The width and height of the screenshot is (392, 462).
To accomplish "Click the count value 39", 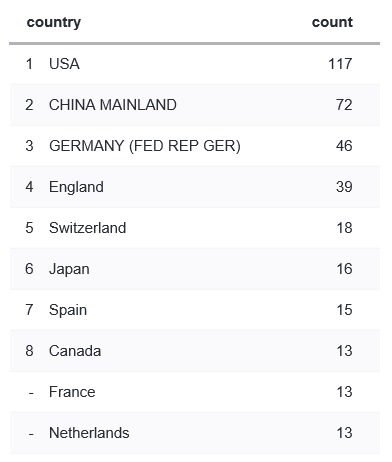I will click(344, 187).
